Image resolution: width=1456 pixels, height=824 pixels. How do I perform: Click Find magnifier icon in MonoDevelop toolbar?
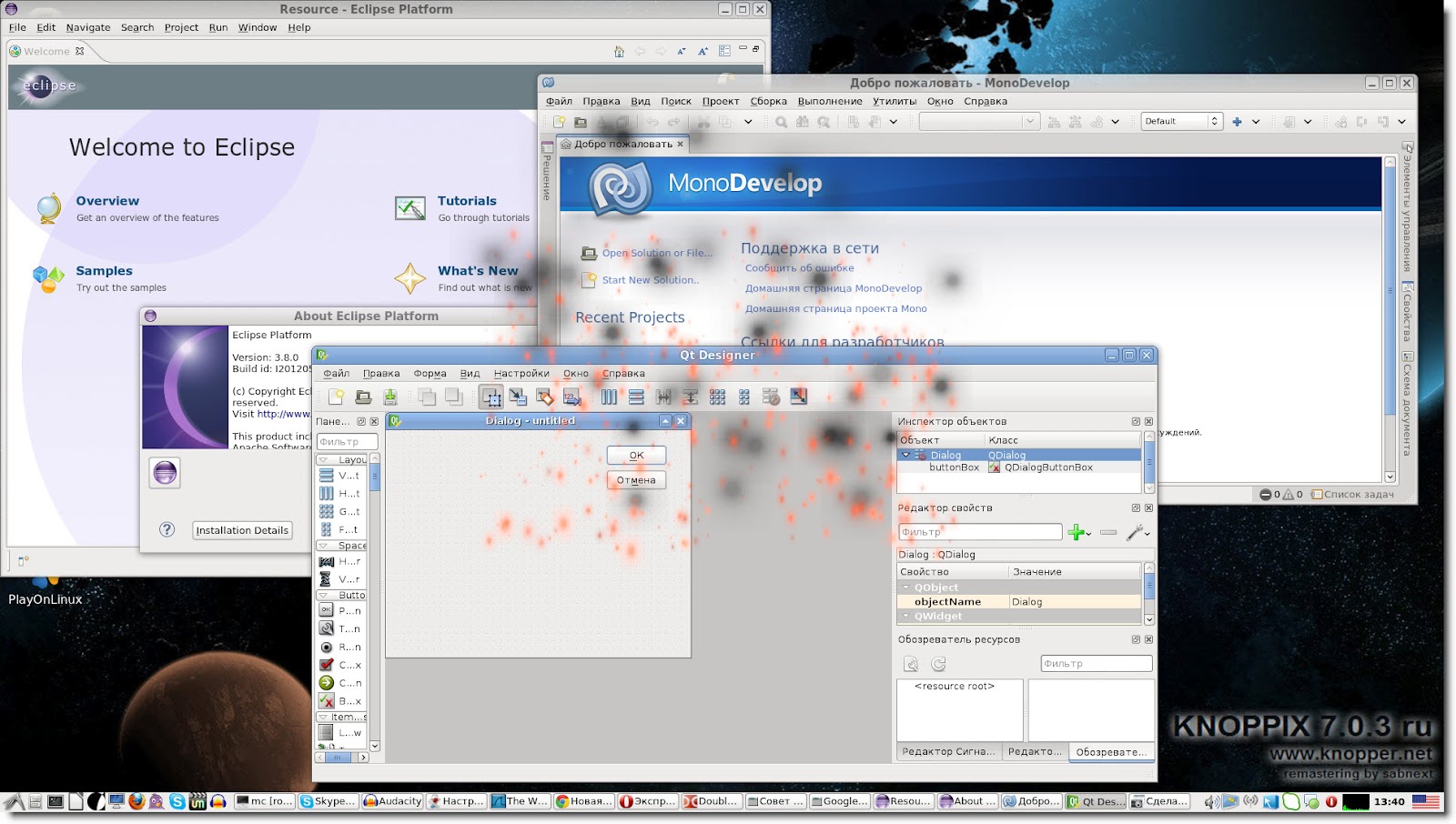pos(781,122)
